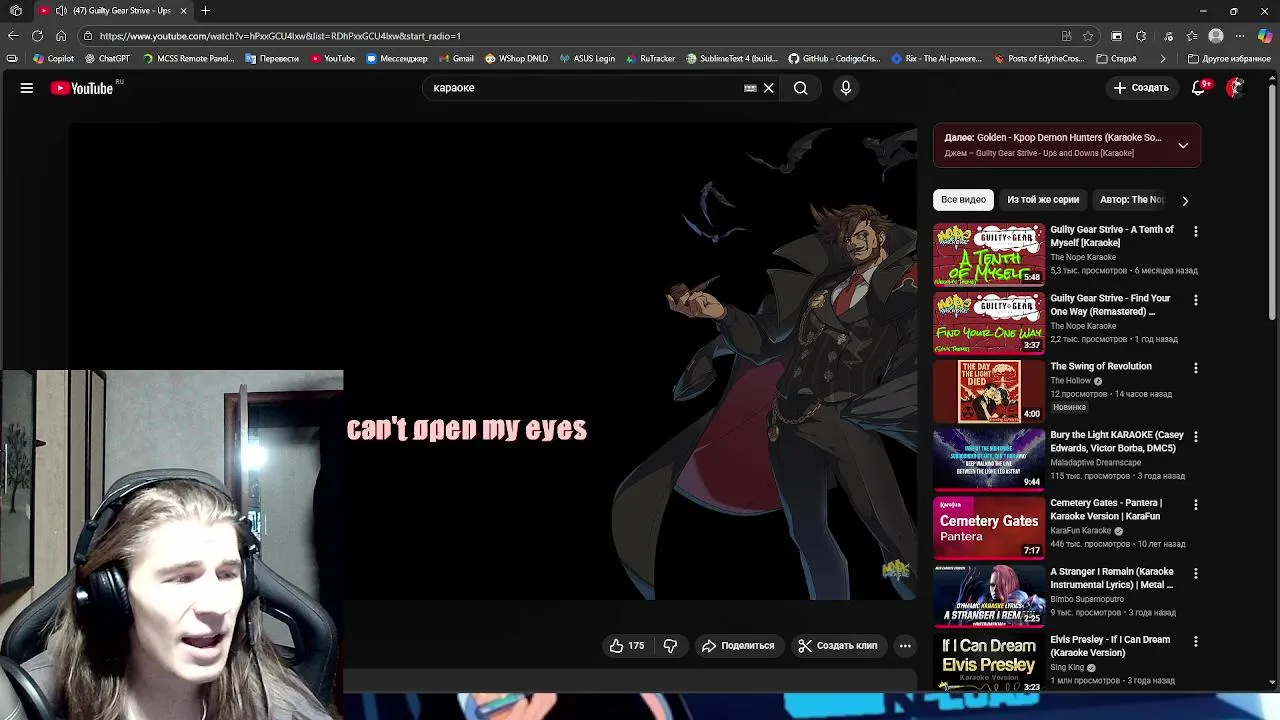Open A Stranger I Remain video title
Screen dimensions: 1280x720
point(1112,578)
